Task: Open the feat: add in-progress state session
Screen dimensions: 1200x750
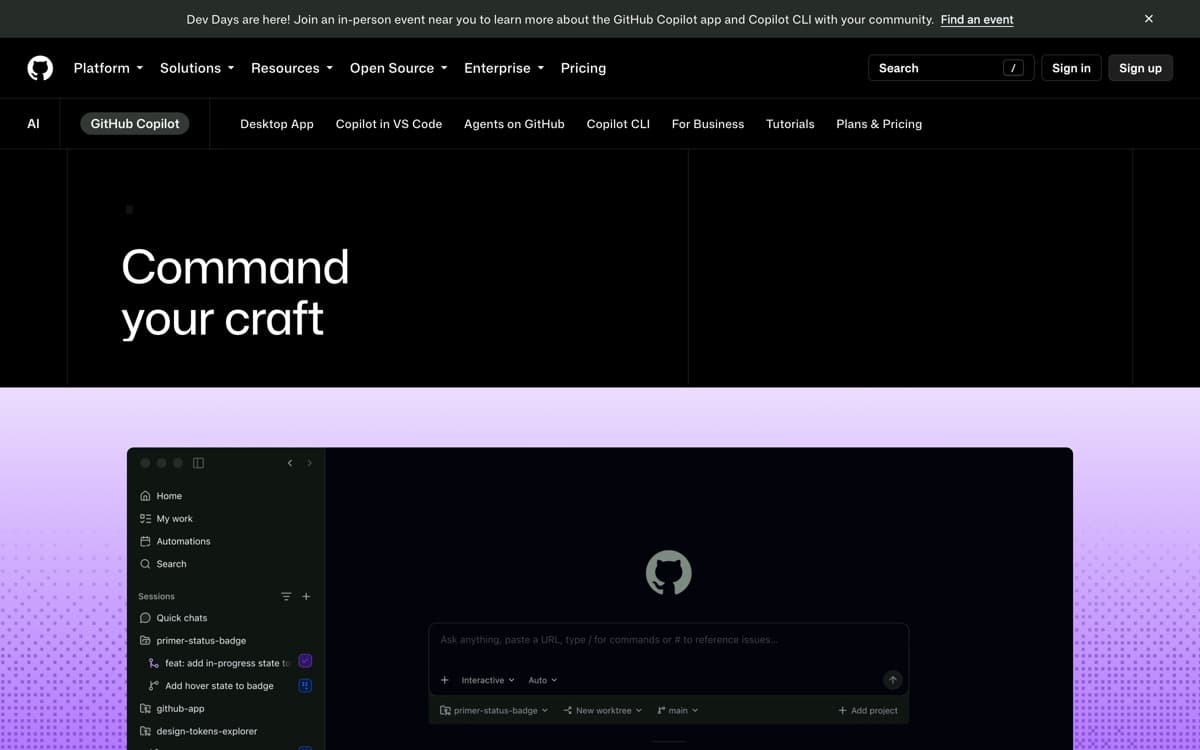Action: [220, 663]
